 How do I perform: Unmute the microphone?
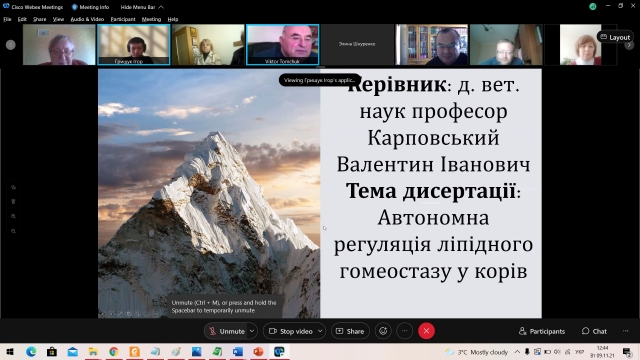pos(227,331)
